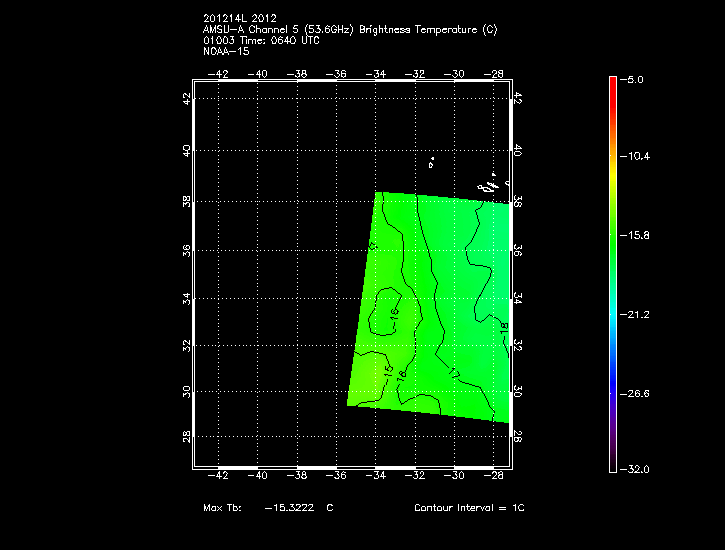Click the -5.0 label at color bar top
The width and height of the screenshot is (725, 550).
coord(636,79)
